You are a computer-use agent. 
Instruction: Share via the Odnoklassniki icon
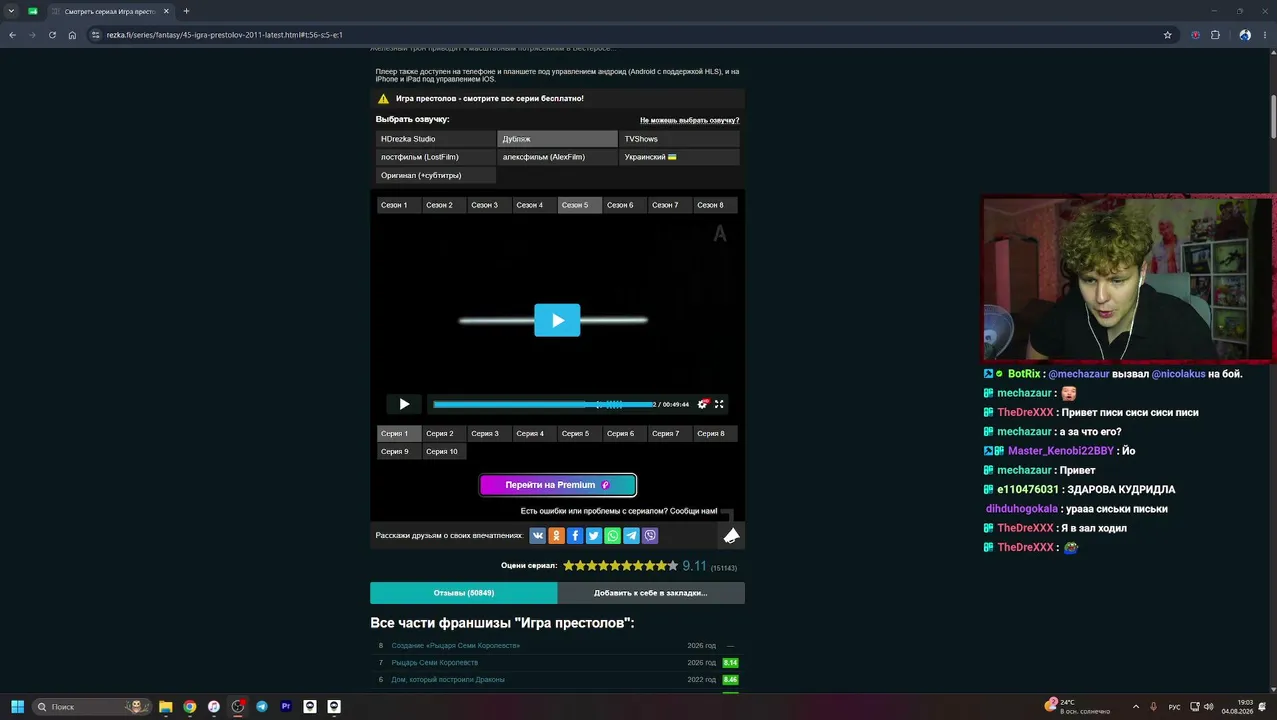556,536
